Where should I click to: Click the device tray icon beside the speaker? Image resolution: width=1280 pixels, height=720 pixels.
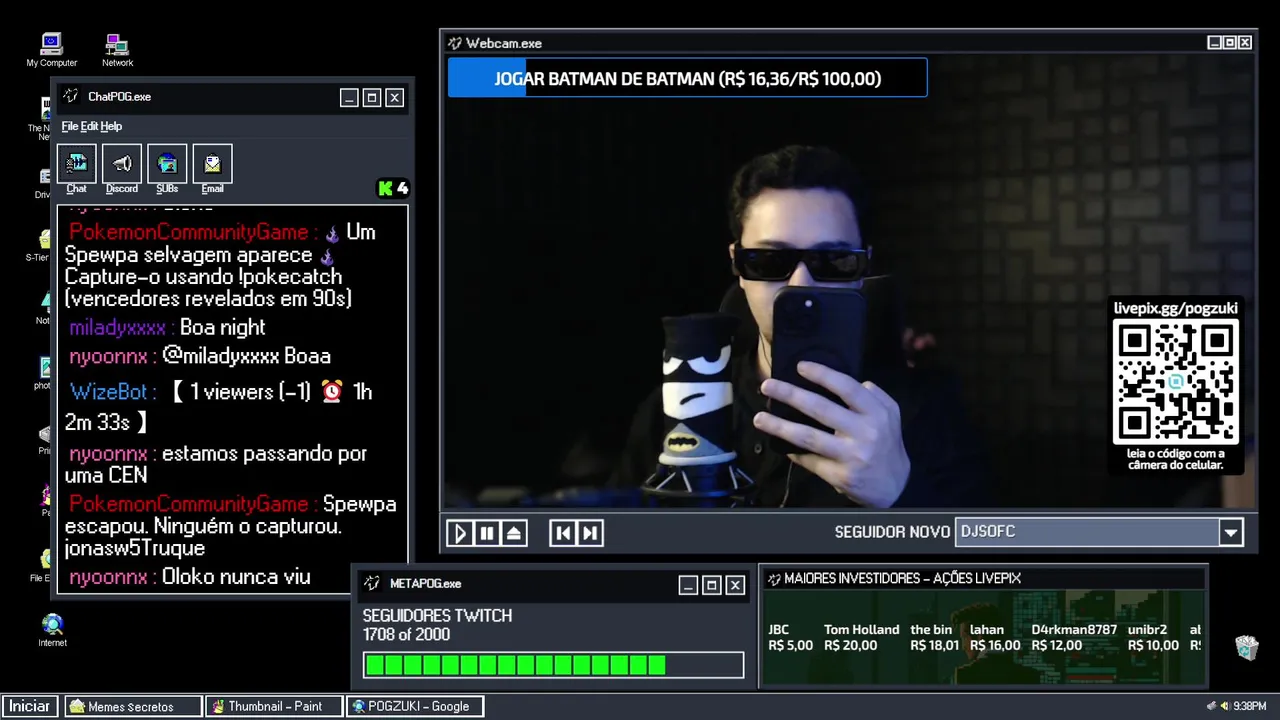click(1212, 706)
